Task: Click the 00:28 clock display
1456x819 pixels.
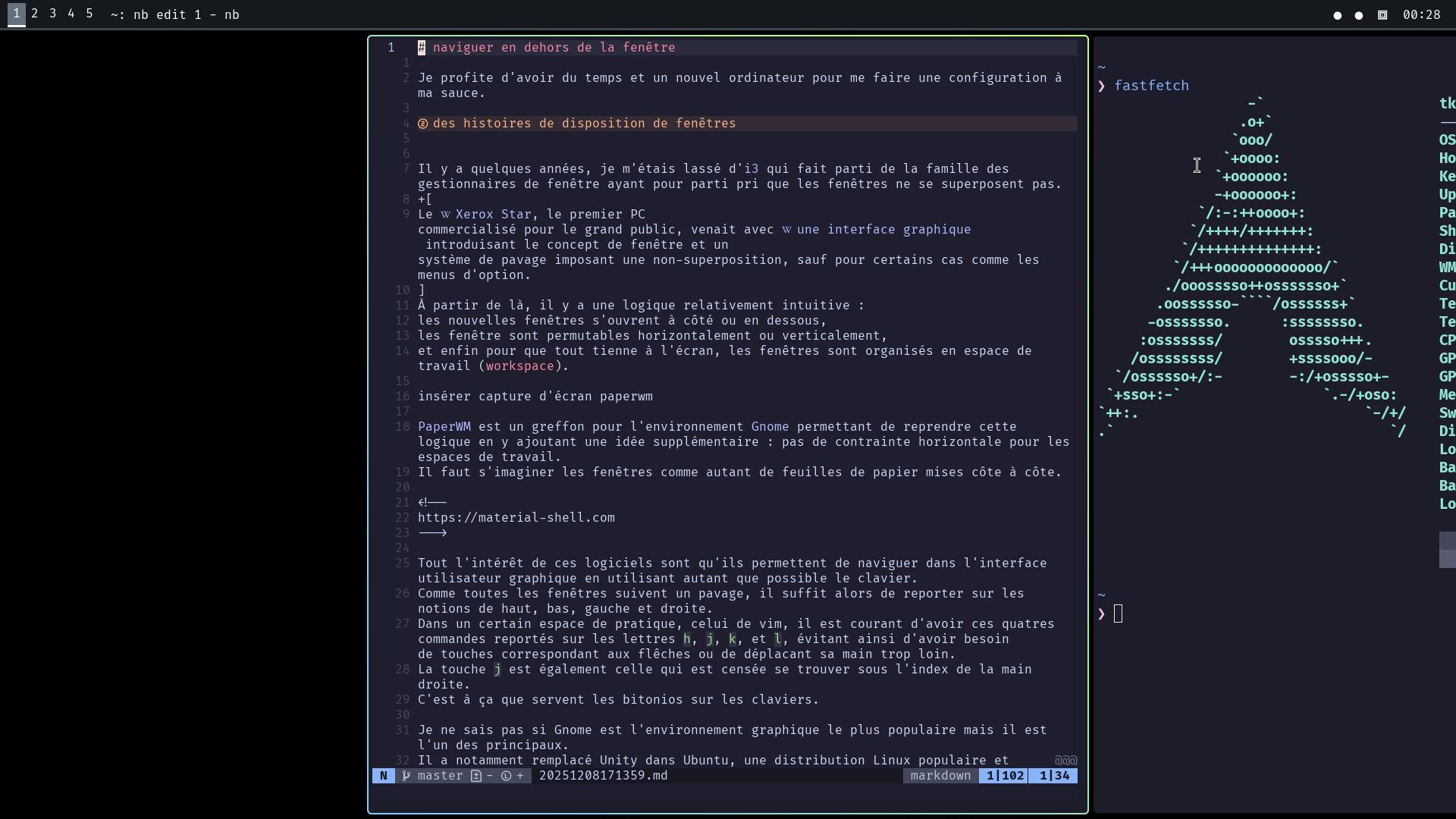Action: coord(1422,14)
